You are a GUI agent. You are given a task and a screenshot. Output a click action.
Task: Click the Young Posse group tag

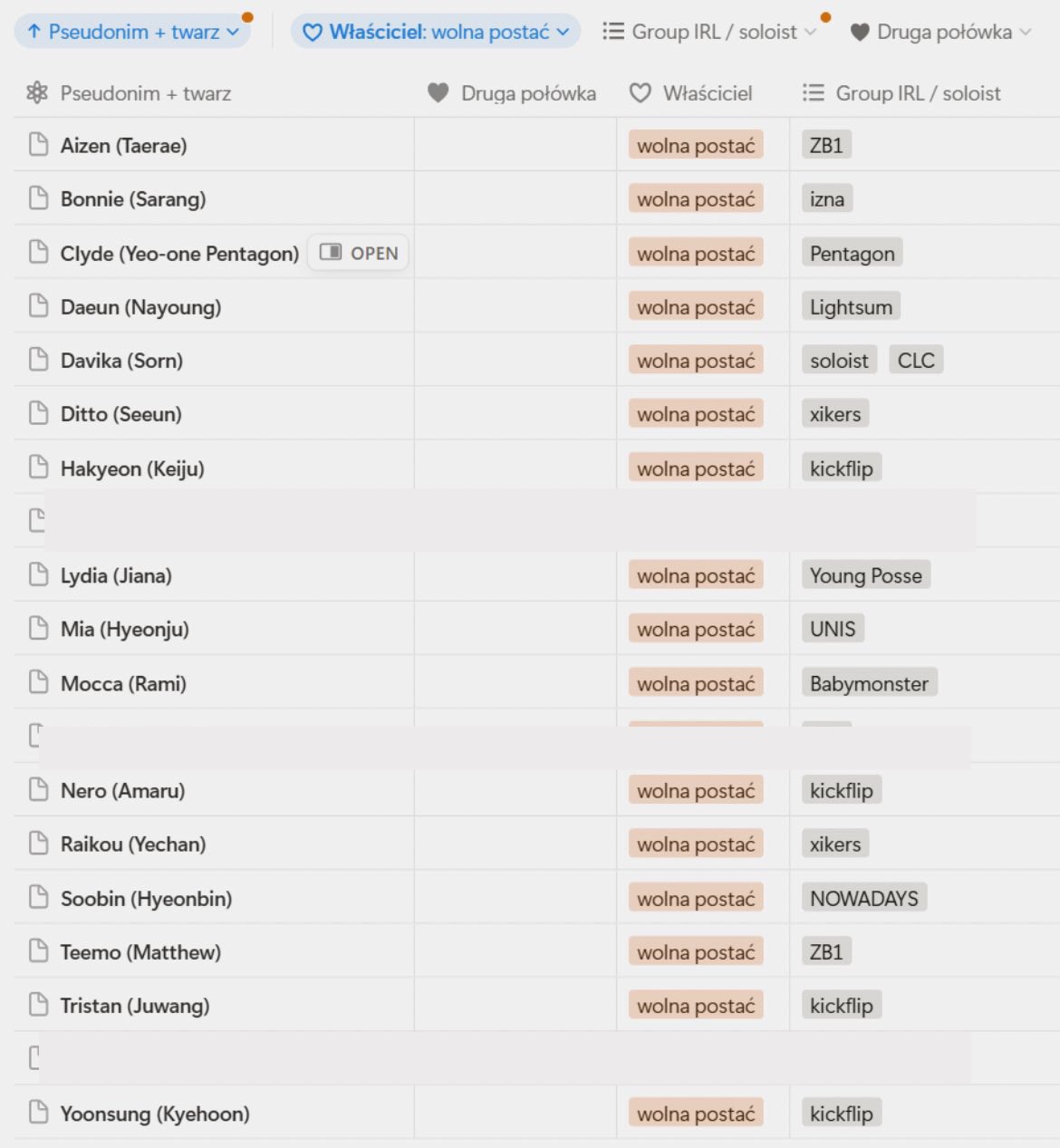point(865,575)
